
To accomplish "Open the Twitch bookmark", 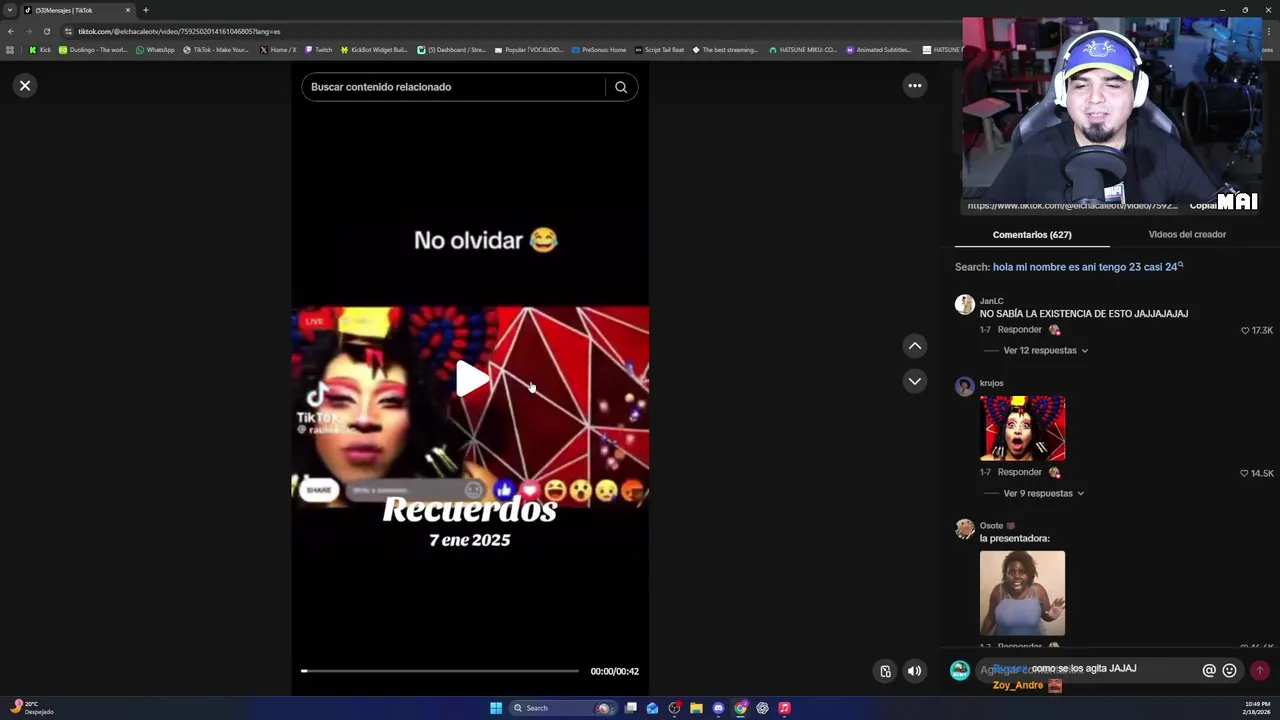I will tap(319, 49).
